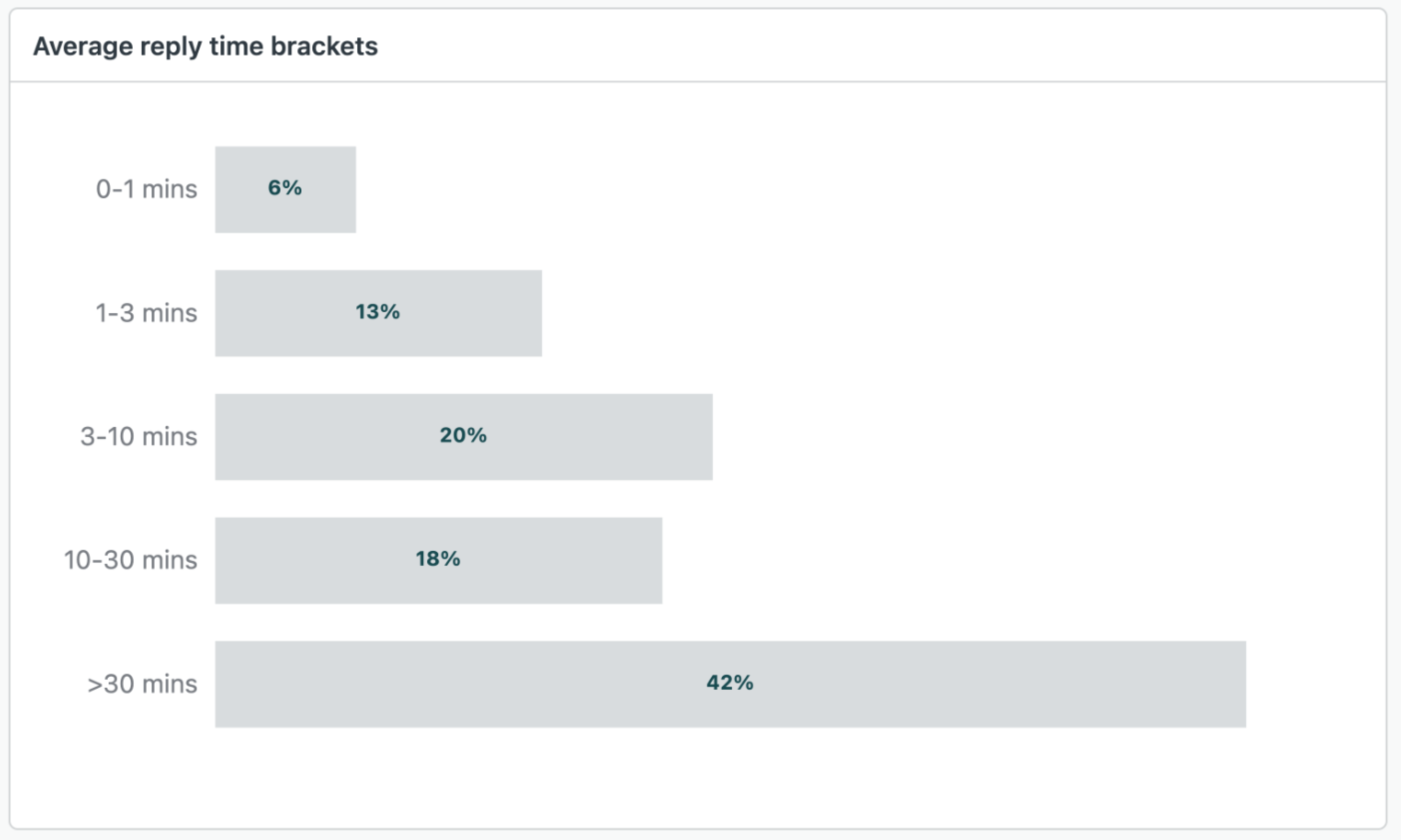The width and height of the screenshot is (1401, 840).
Task: Click the word "Average" in the title
Action: (83, 46)
